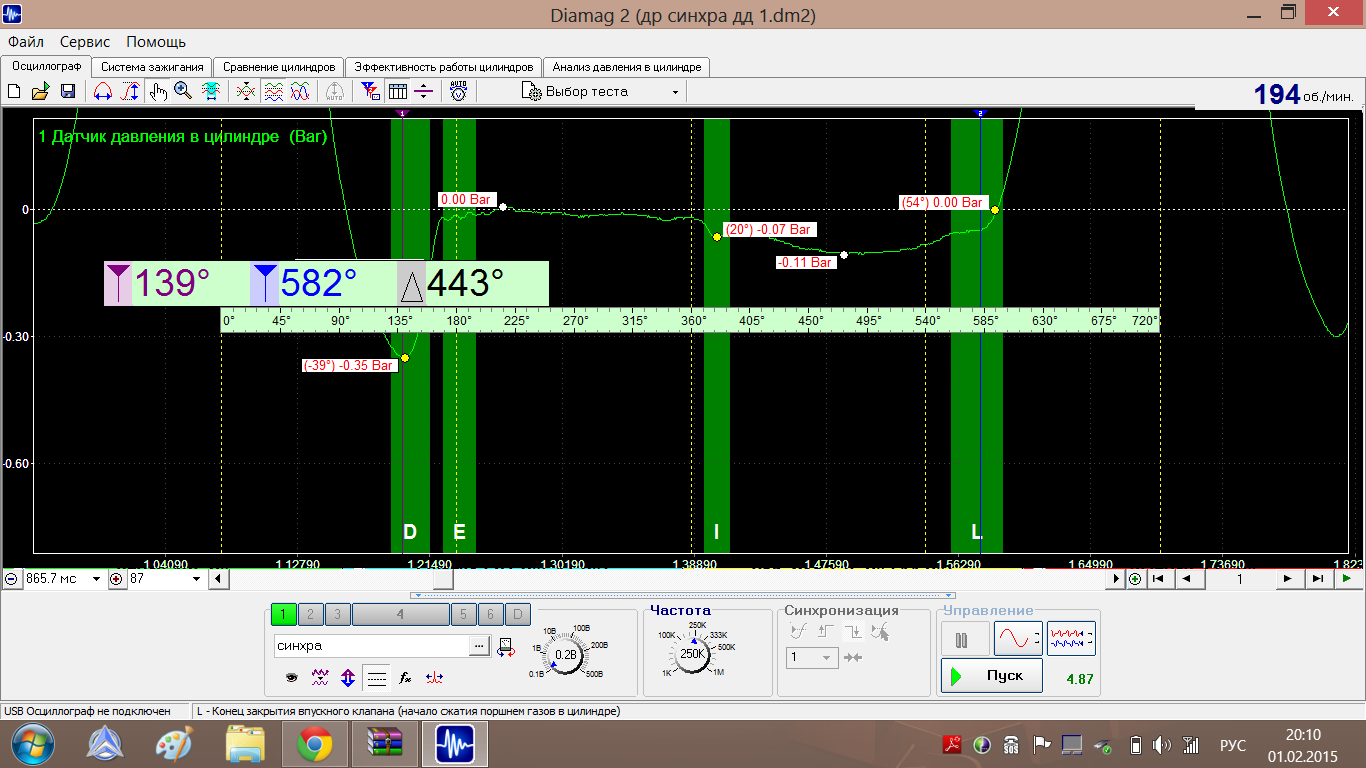Select the vertical measure tool with blue arrow

[x=130, y=91]
